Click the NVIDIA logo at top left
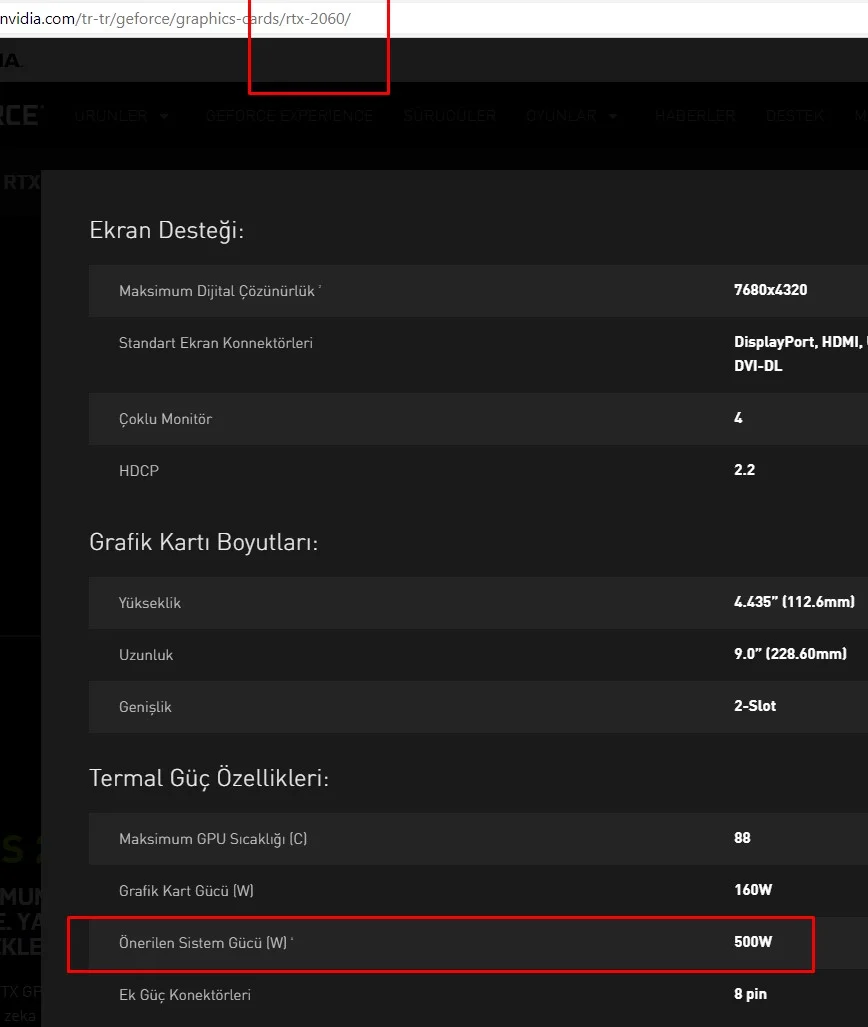Image resolution: width=868 pixels, height=1027 pixels. tap(10, 60)
